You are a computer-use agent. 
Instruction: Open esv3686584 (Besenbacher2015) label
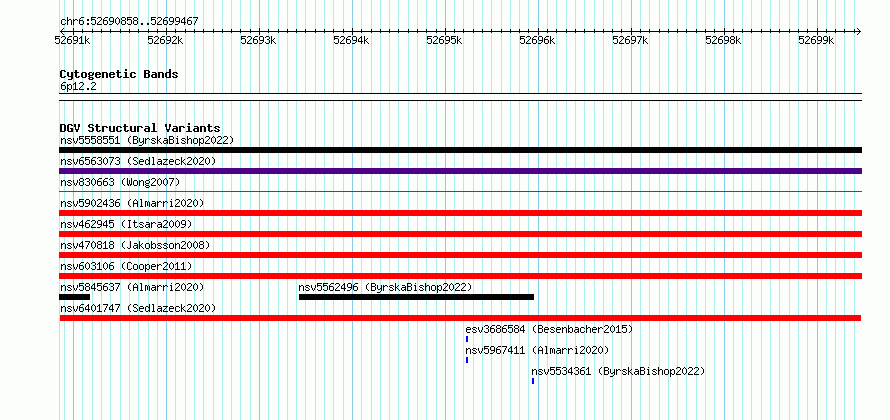[x=549, y=329]
